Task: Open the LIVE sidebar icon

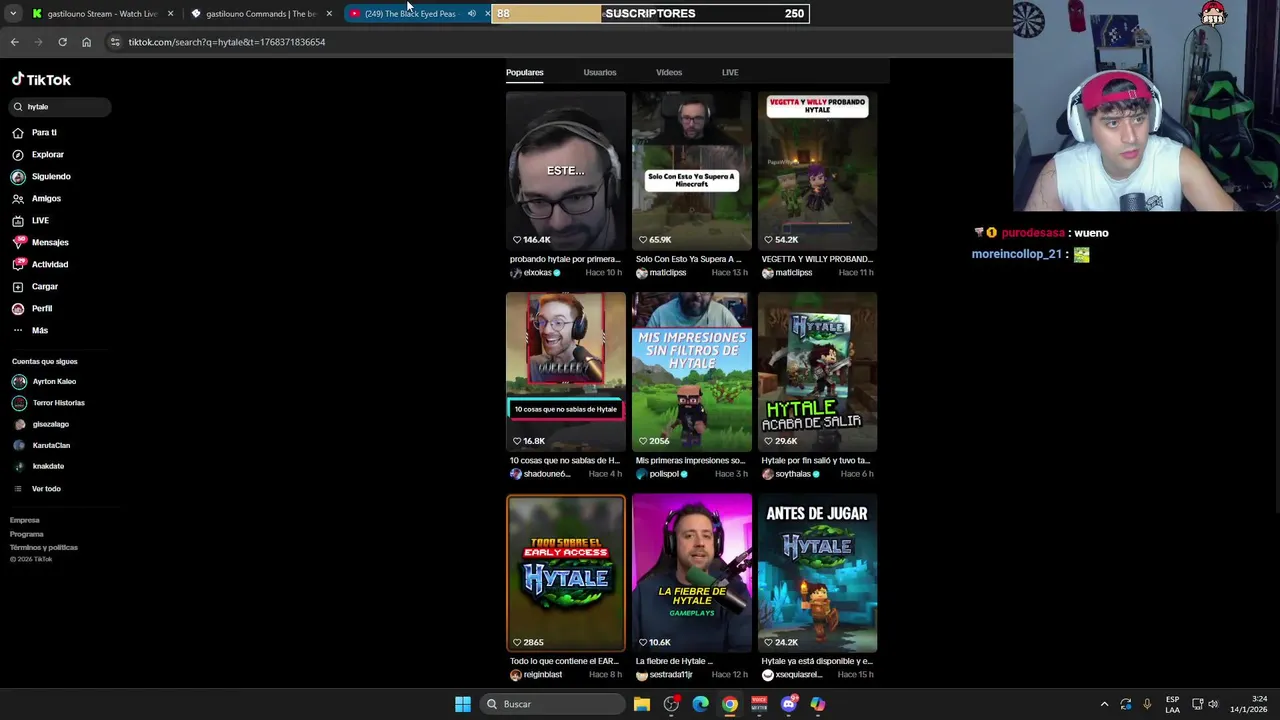Action: point(18,221)
